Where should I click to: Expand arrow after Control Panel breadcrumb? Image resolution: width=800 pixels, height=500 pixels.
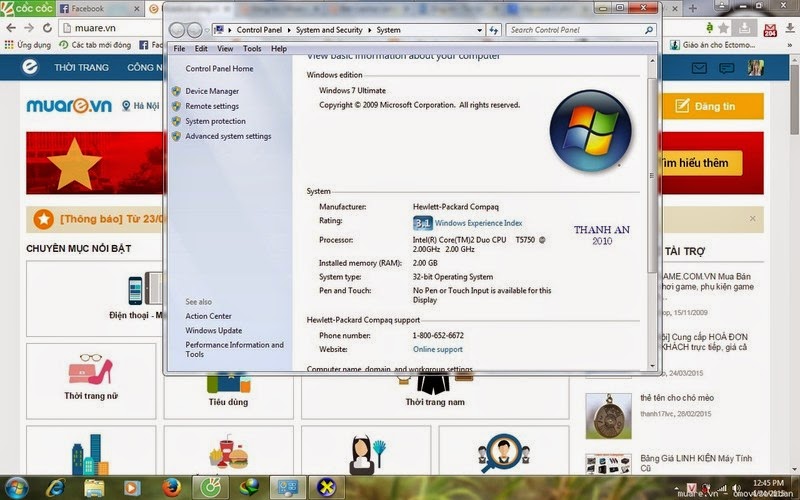pyautogui.click(x=289, y=30)
